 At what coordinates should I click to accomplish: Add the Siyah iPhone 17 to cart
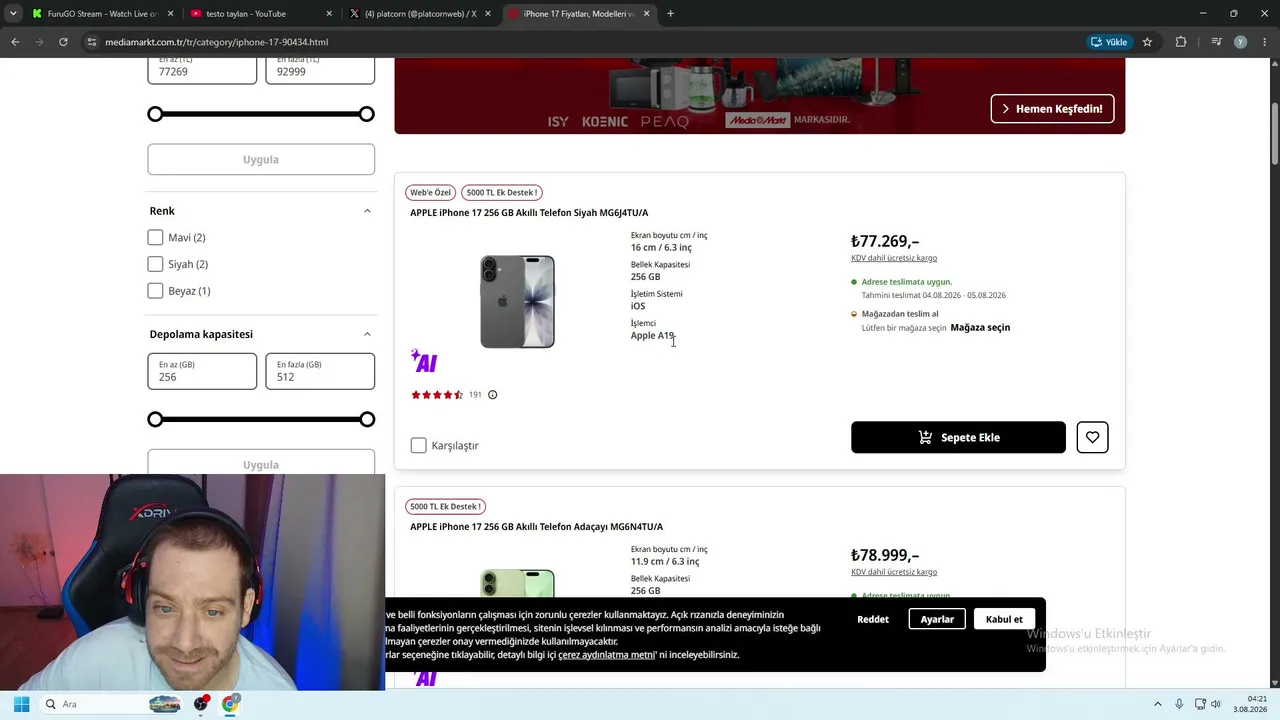coord(958,437)
